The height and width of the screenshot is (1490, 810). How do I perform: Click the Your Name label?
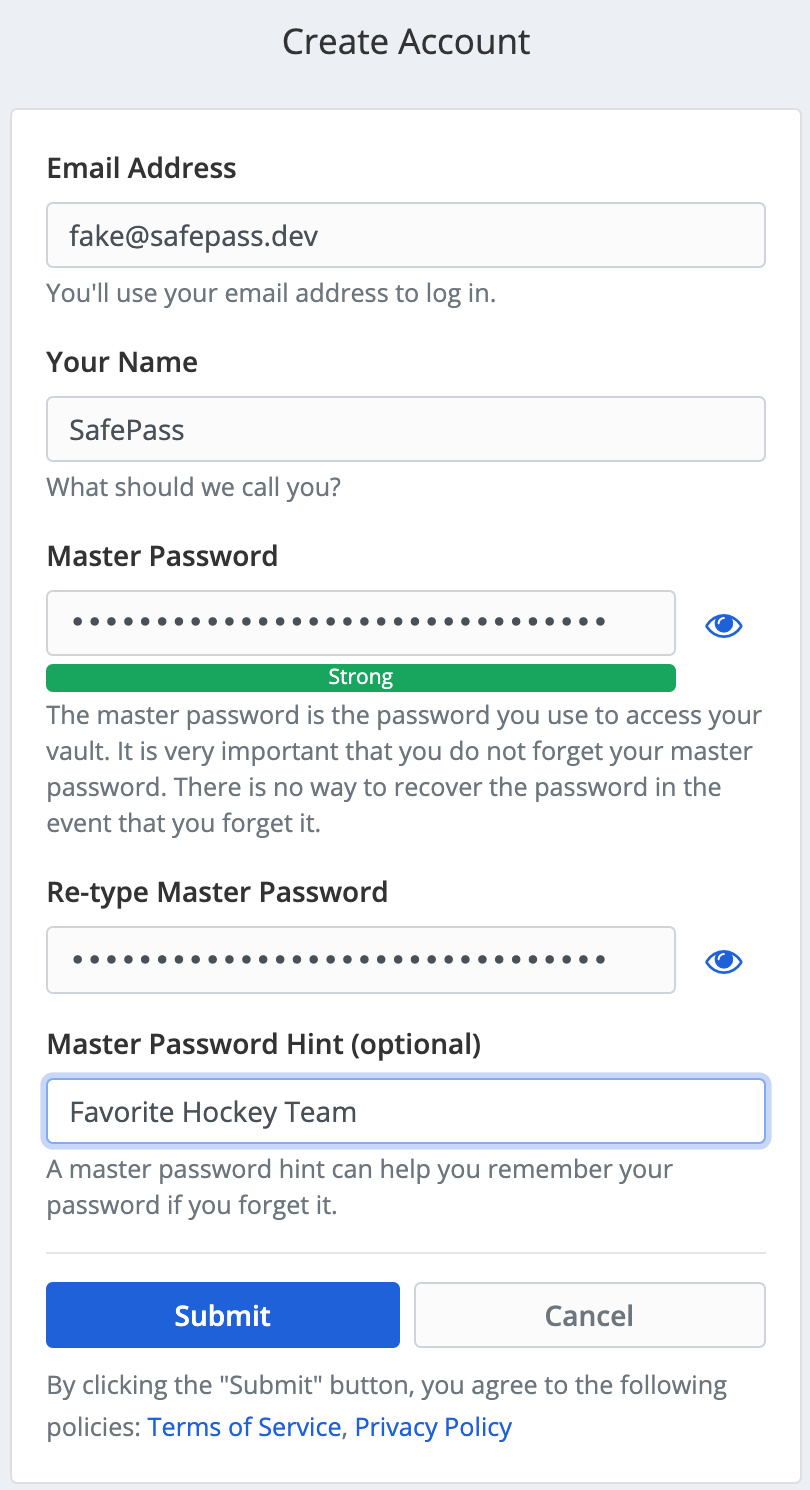122,361
